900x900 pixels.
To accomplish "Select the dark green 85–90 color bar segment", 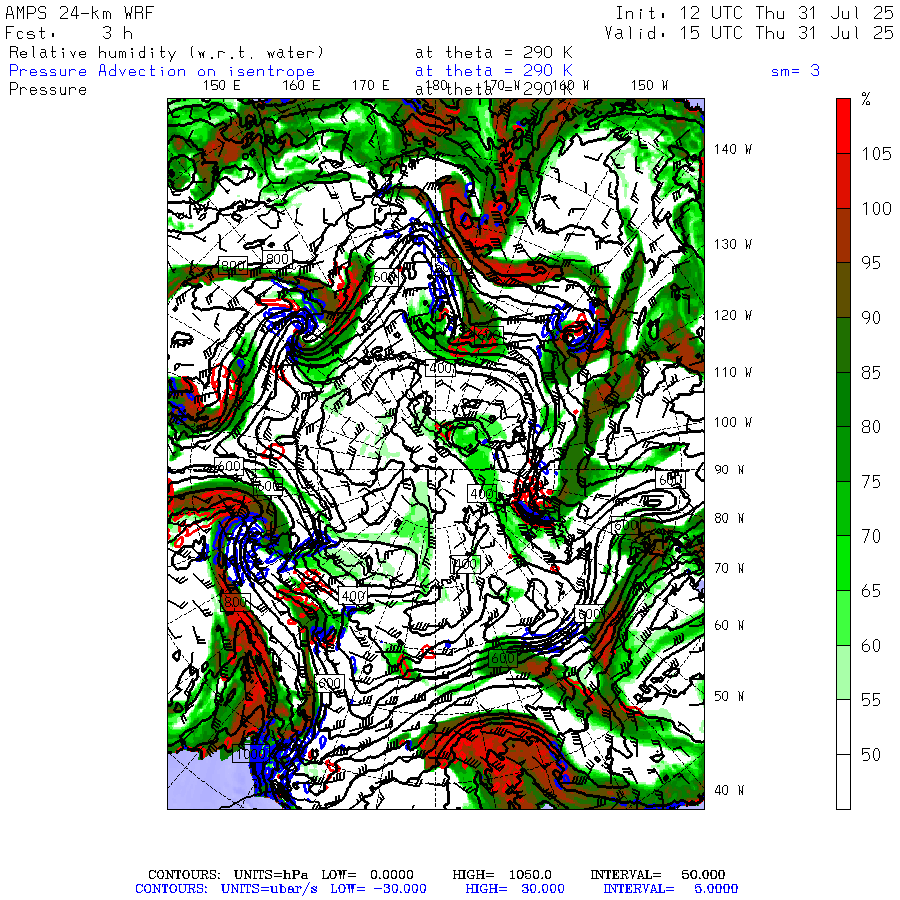I will coord(843,344).
